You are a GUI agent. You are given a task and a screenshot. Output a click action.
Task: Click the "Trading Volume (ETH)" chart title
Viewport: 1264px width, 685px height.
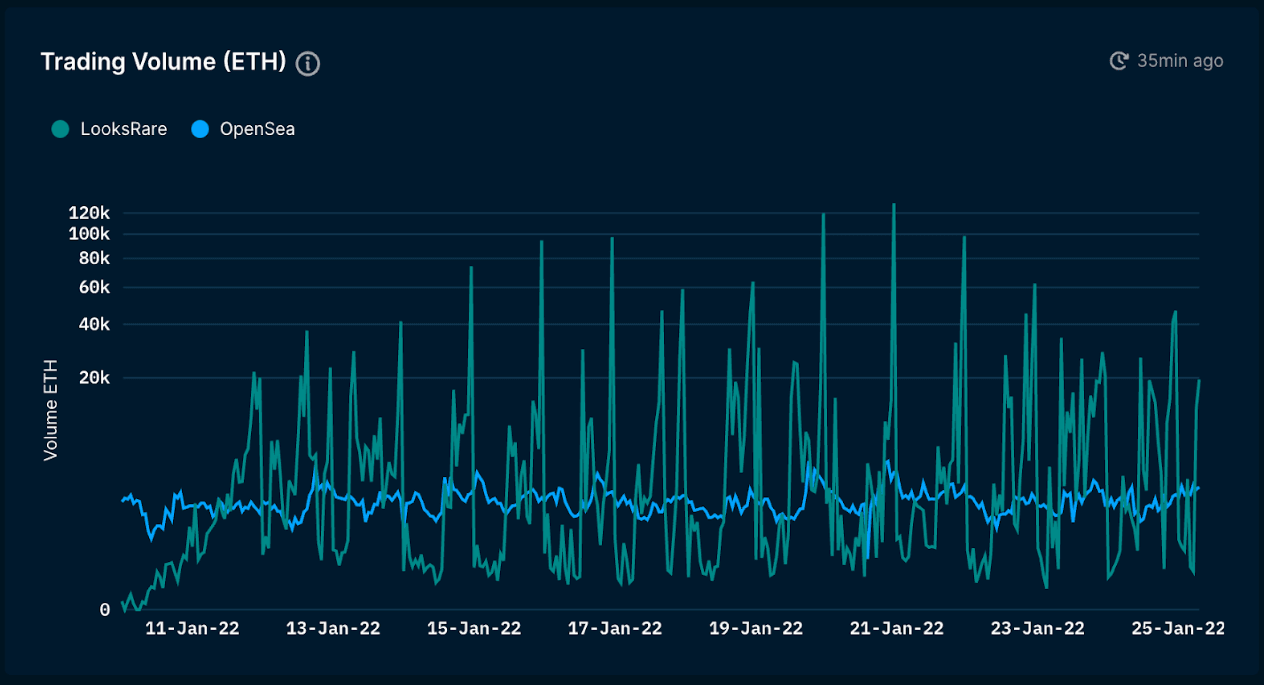(163, 62)
